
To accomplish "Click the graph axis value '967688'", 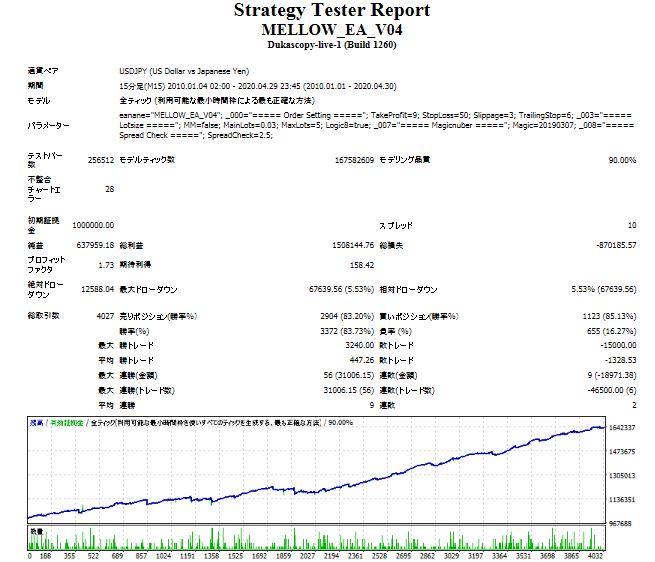I will tap(621, 524).
